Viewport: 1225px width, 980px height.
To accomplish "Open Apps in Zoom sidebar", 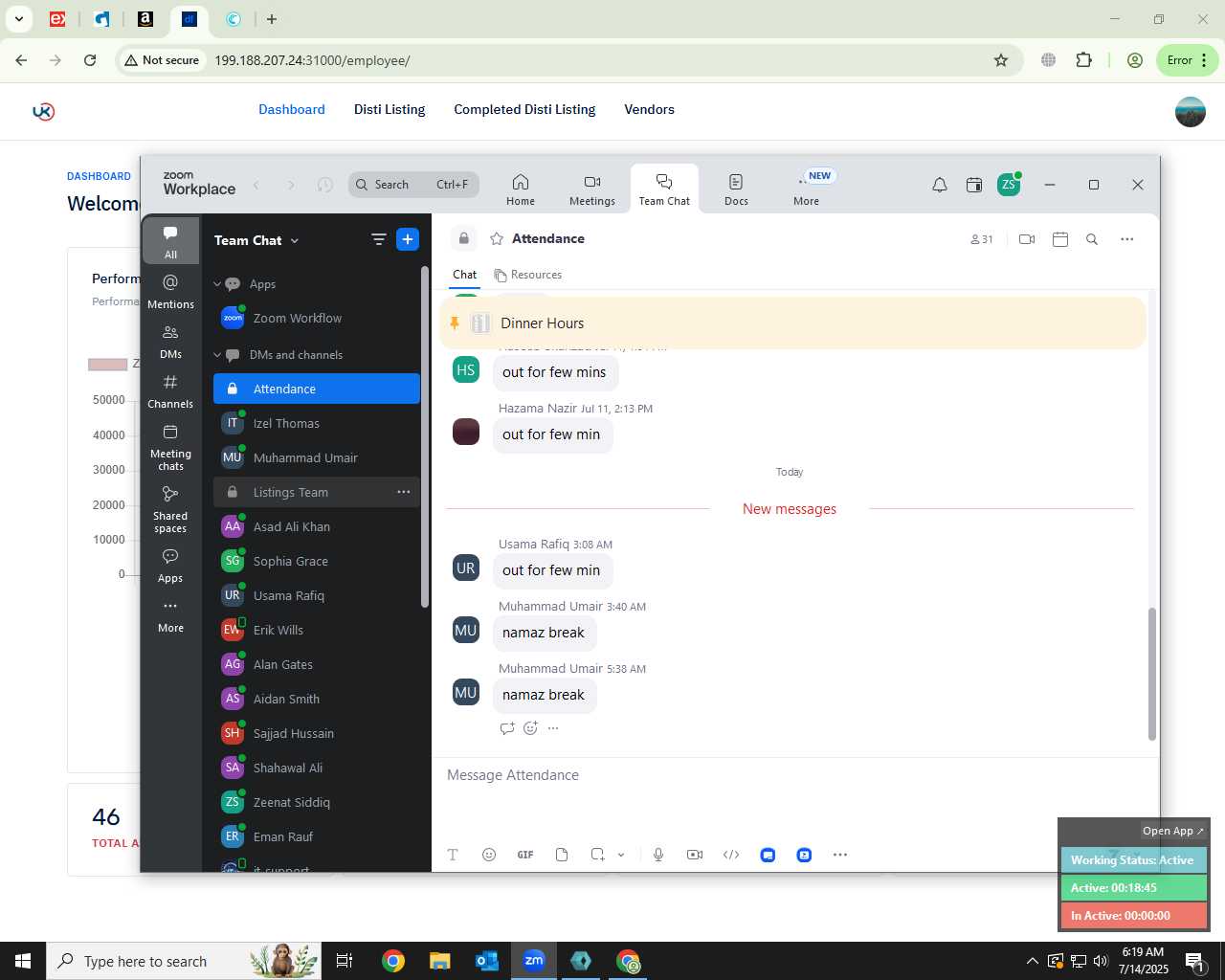I will pos(170,565).
